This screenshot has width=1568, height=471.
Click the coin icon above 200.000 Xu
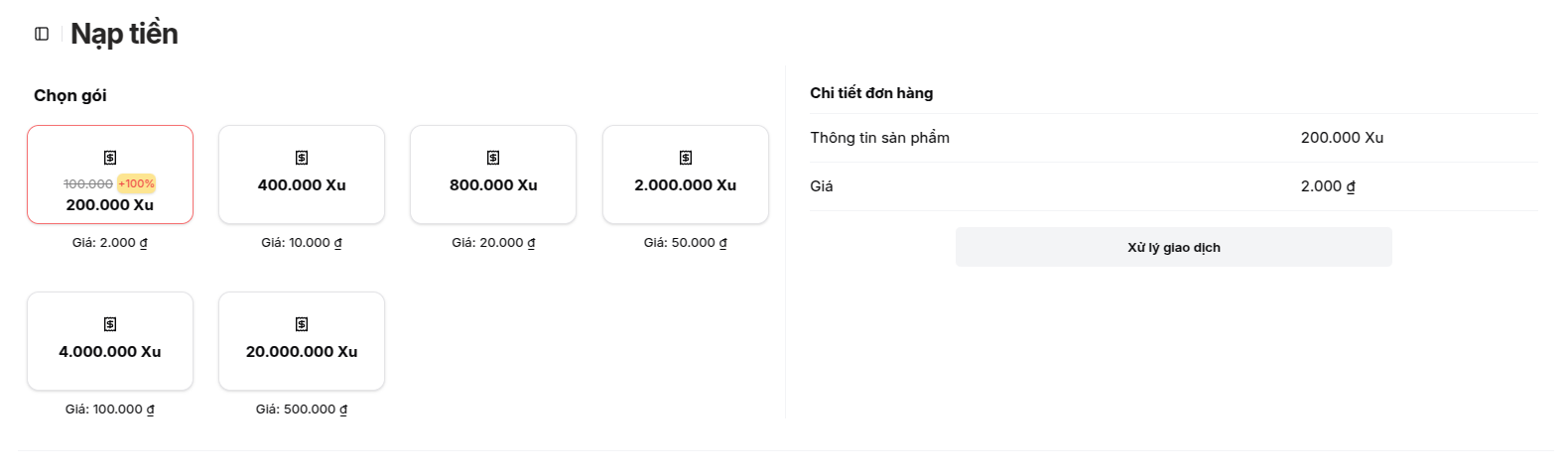(110, 158)
